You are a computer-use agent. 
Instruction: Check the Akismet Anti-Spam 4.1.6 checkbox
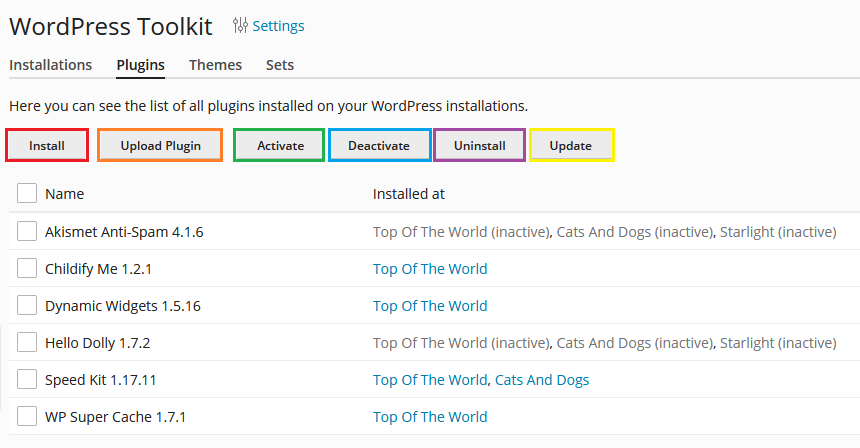point(27,231)
